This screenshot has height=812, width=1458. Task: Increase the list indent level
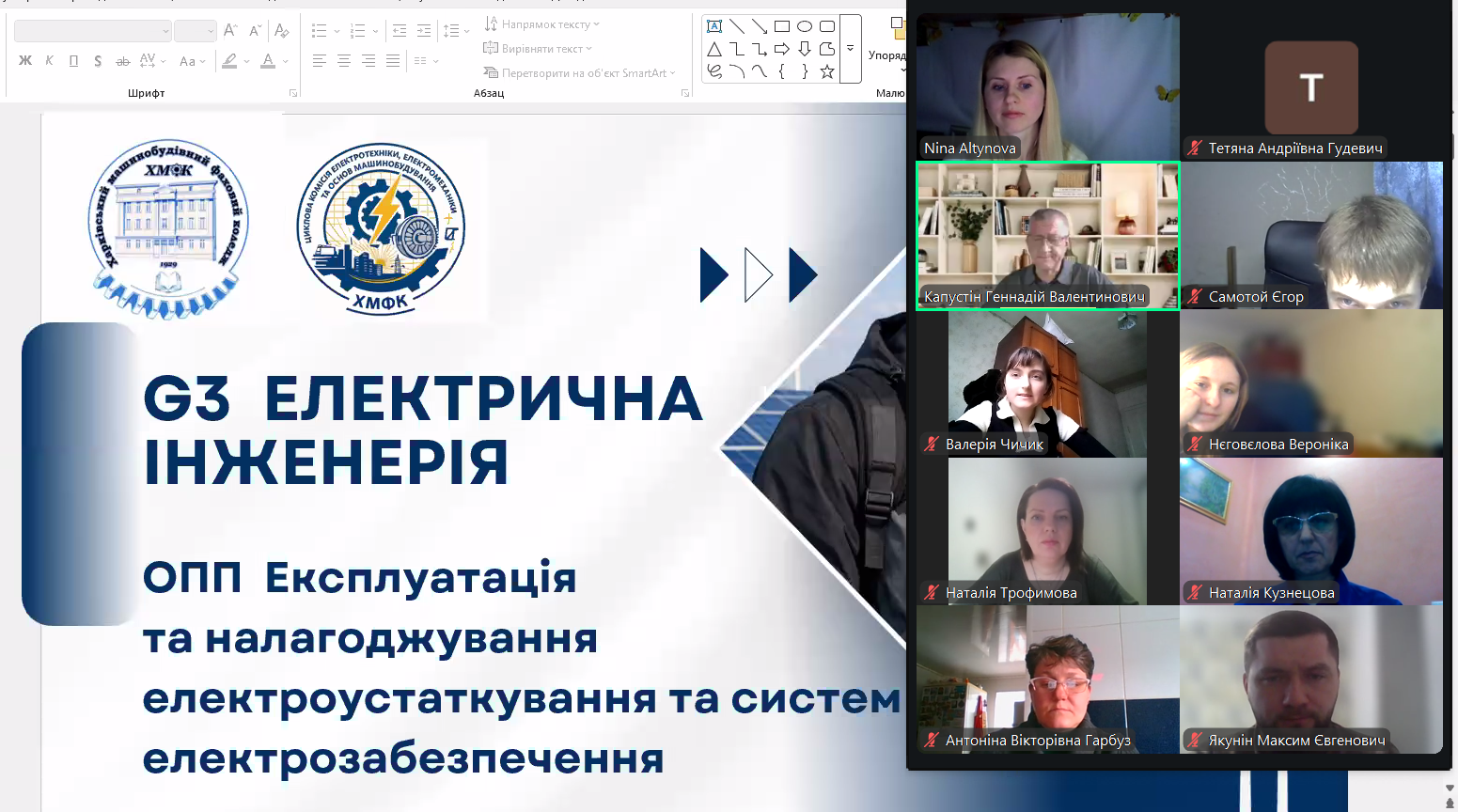[424, 31]
